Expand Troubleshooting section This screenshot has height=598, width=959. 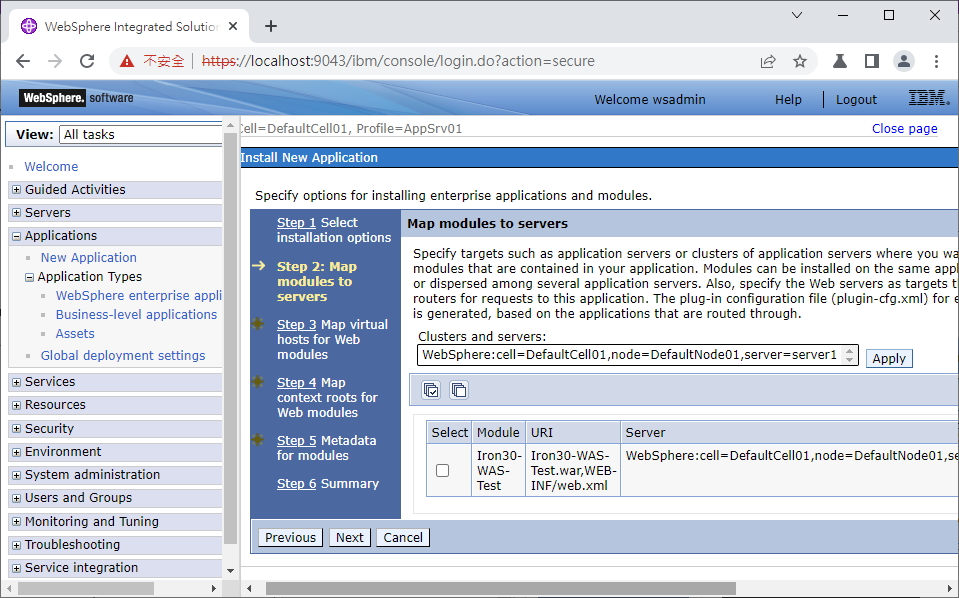pos(17,545)
